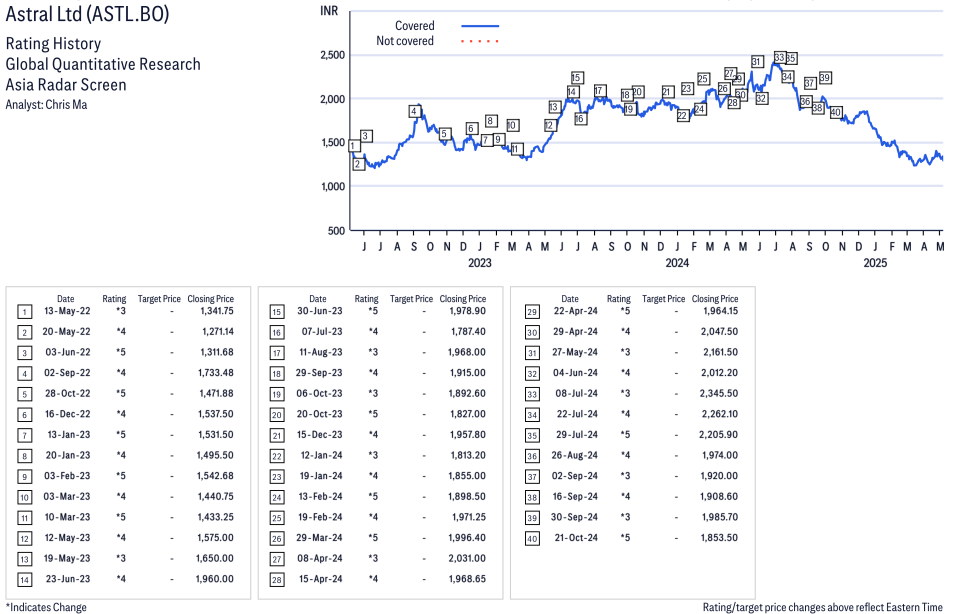Click the numbered box 40 beside 21-Oct-24

pyautogui.click(x=532, y=539)
